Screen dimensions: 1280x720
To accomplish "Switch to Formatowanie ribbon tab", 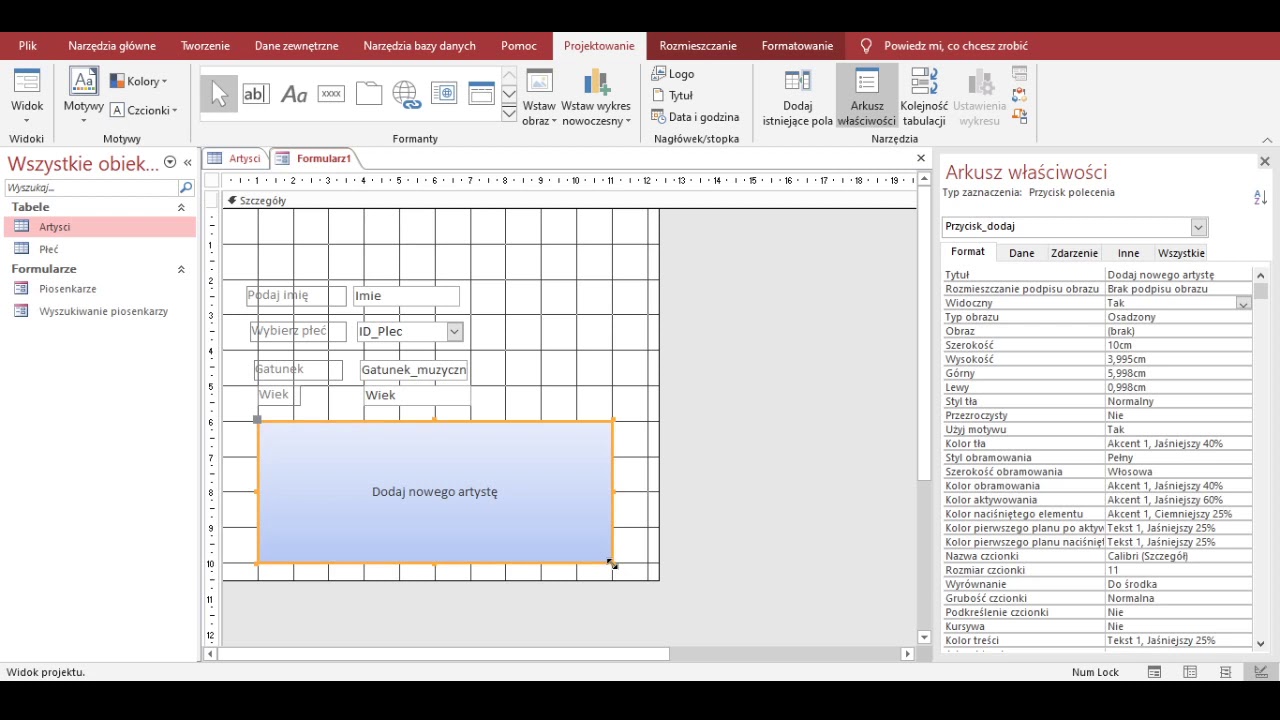I will [x=797, y=46].
